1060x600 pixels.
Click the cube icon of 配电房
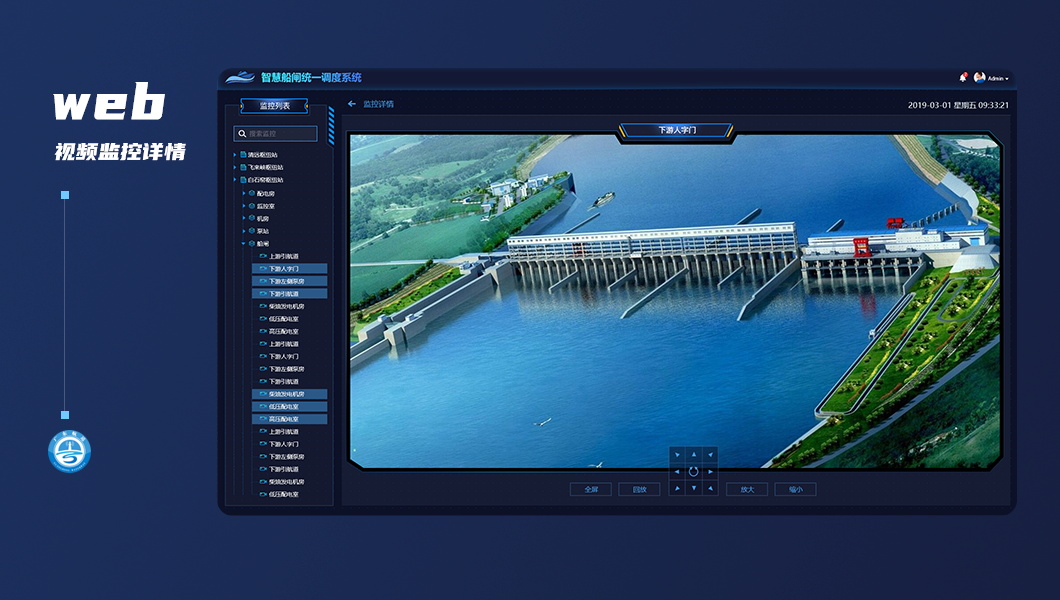[x=252, y=193]
